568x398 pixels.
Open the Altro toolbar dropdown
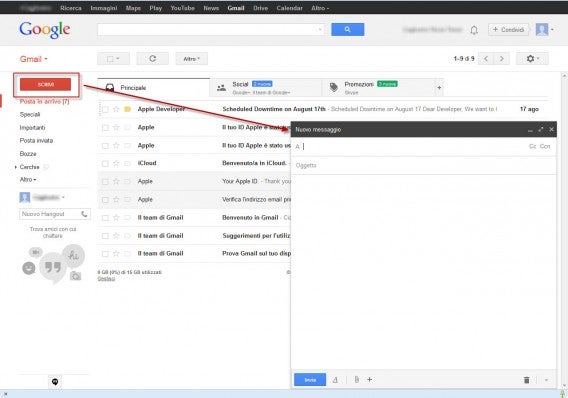[x=192, y=58]
